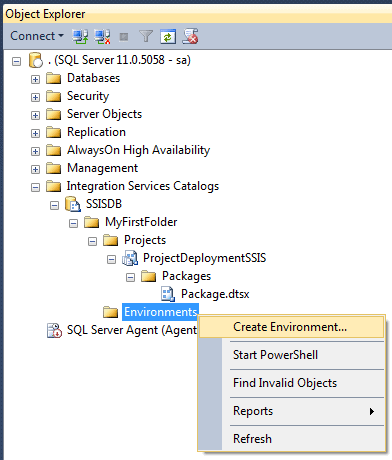Image resolution: width=392 pixels, height=460 pixels.
Task: Click the Connect Object Explorer toolbar icon
Action: pyautogui.click(x=80, y=36)
